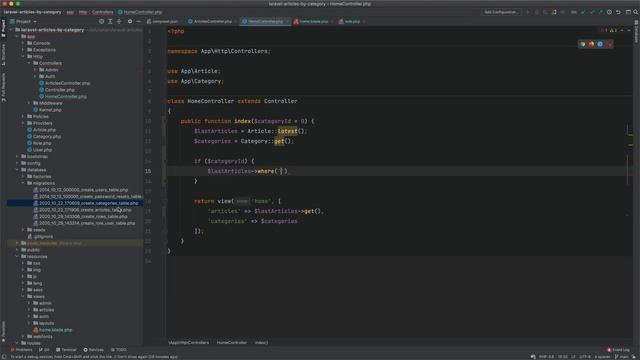Click HomeController in bottom breadcrumb
Image resolution: width=640 pixels, height=360 pixels.
[231, 342]
